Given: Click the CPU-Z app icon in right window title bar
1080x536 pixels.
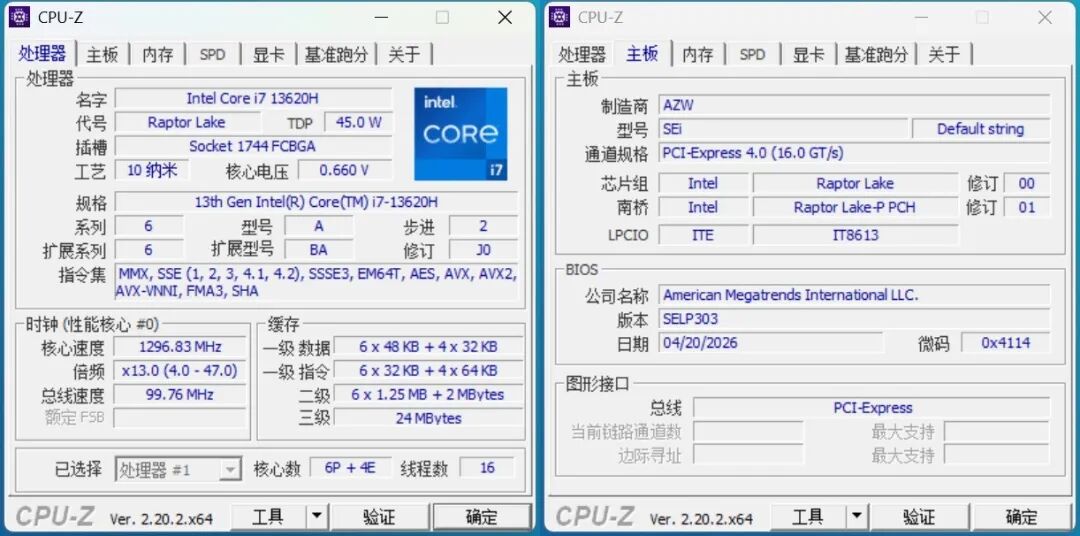Looking at the screenshot, I should 559,17.
